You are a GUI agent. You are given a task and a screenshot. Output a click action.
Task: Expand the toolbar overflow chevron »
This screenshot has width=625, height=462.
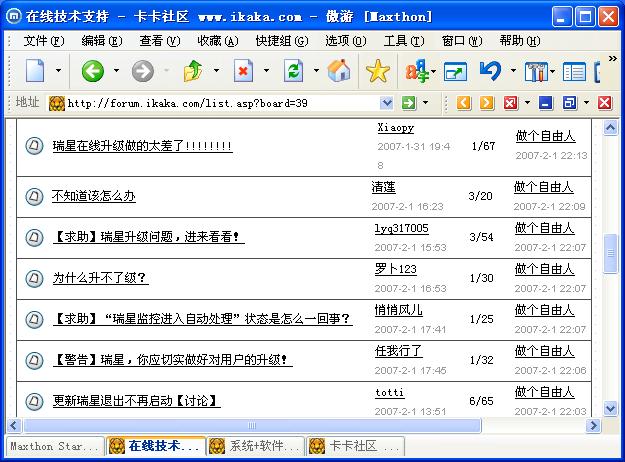click(x=613, y=59)
